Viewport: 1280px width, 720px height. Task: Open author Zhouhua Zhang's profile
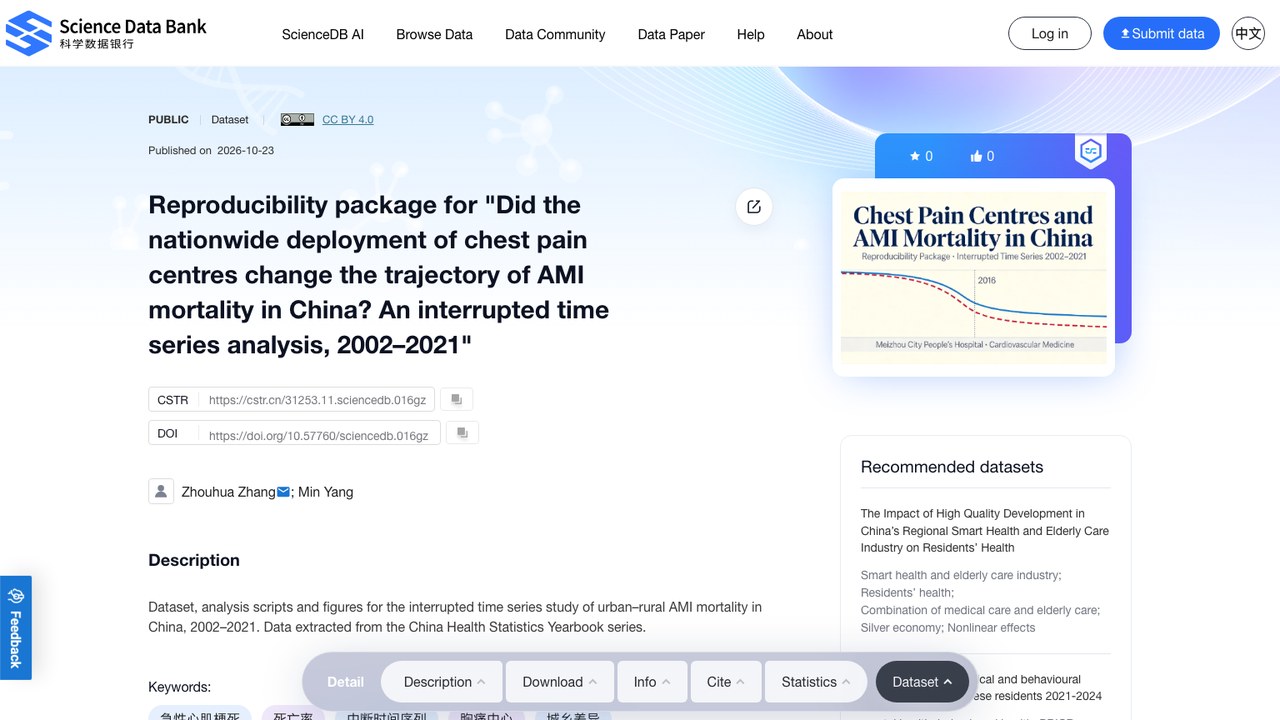tap(228, 492)
